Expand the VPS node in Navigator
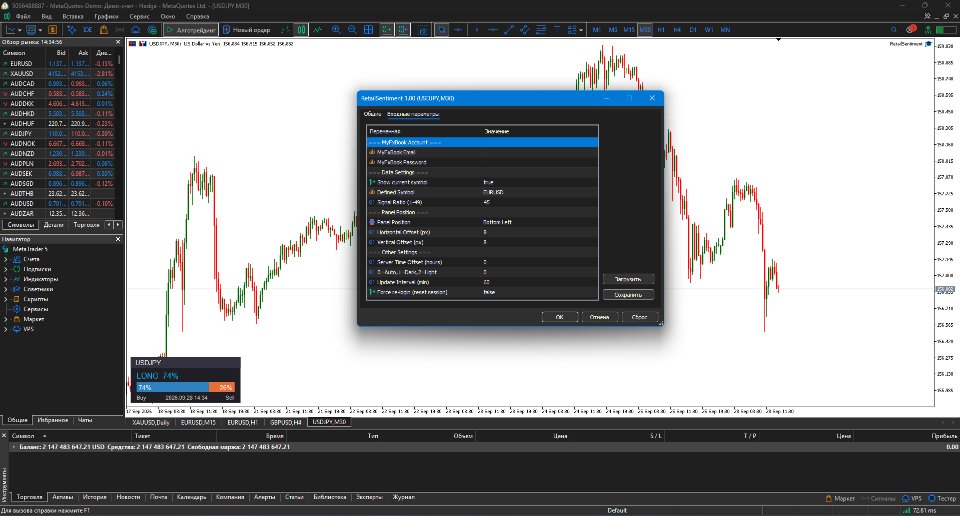This screenshot has width=960, height=516. [x=6, y=329]
